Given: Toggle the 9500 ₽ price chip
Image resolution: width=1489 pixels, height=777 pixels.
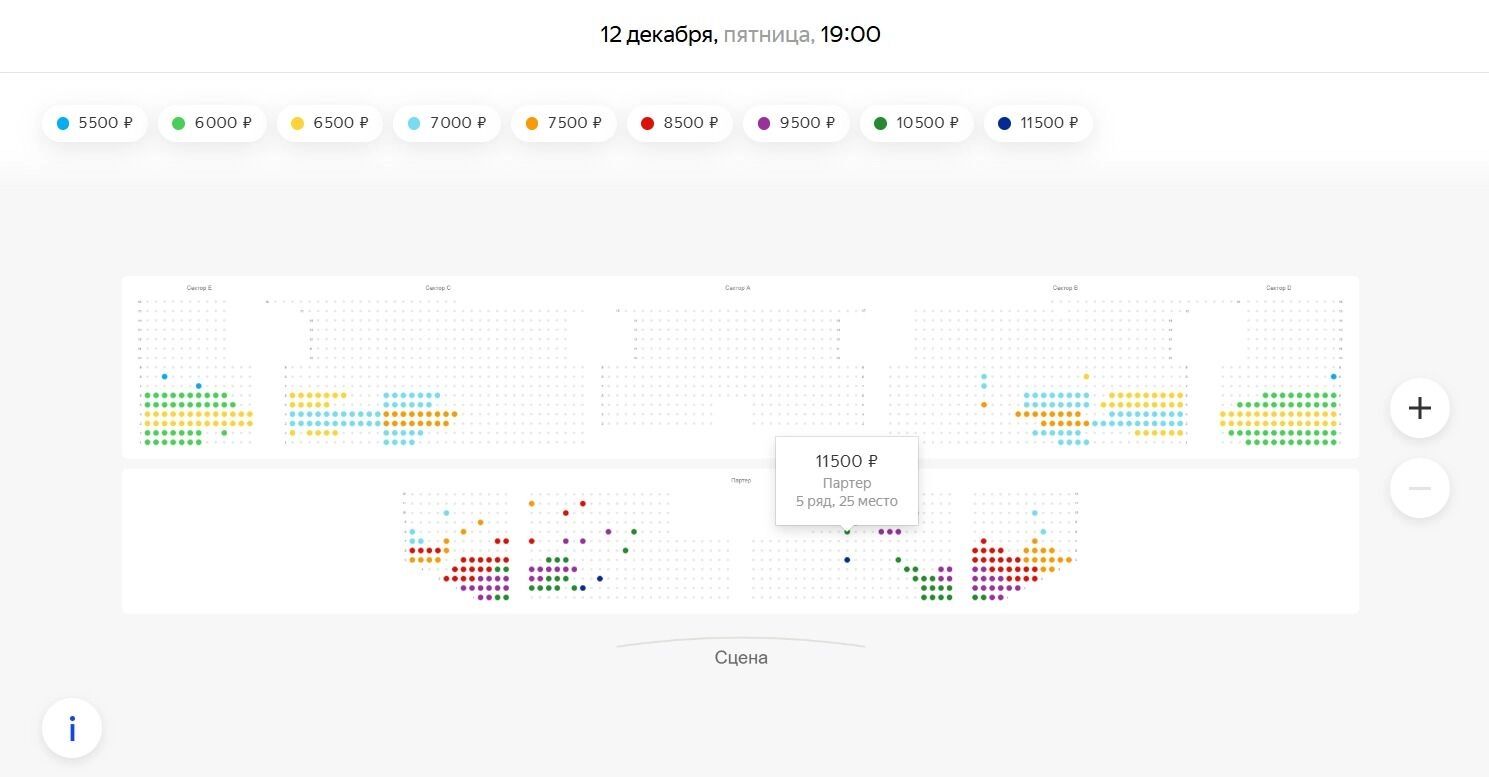Looking at the screenshot, I should (x=796, y=123).
